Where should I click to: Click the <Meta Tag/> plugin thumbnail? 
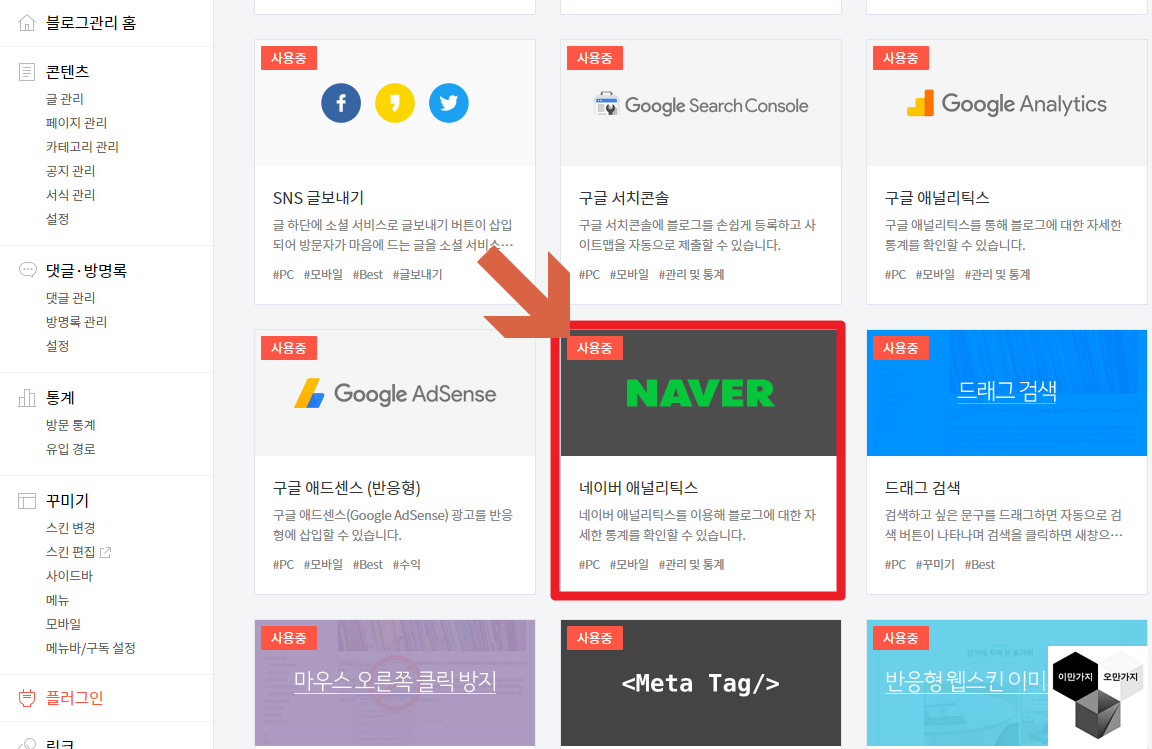coord(700,683)
